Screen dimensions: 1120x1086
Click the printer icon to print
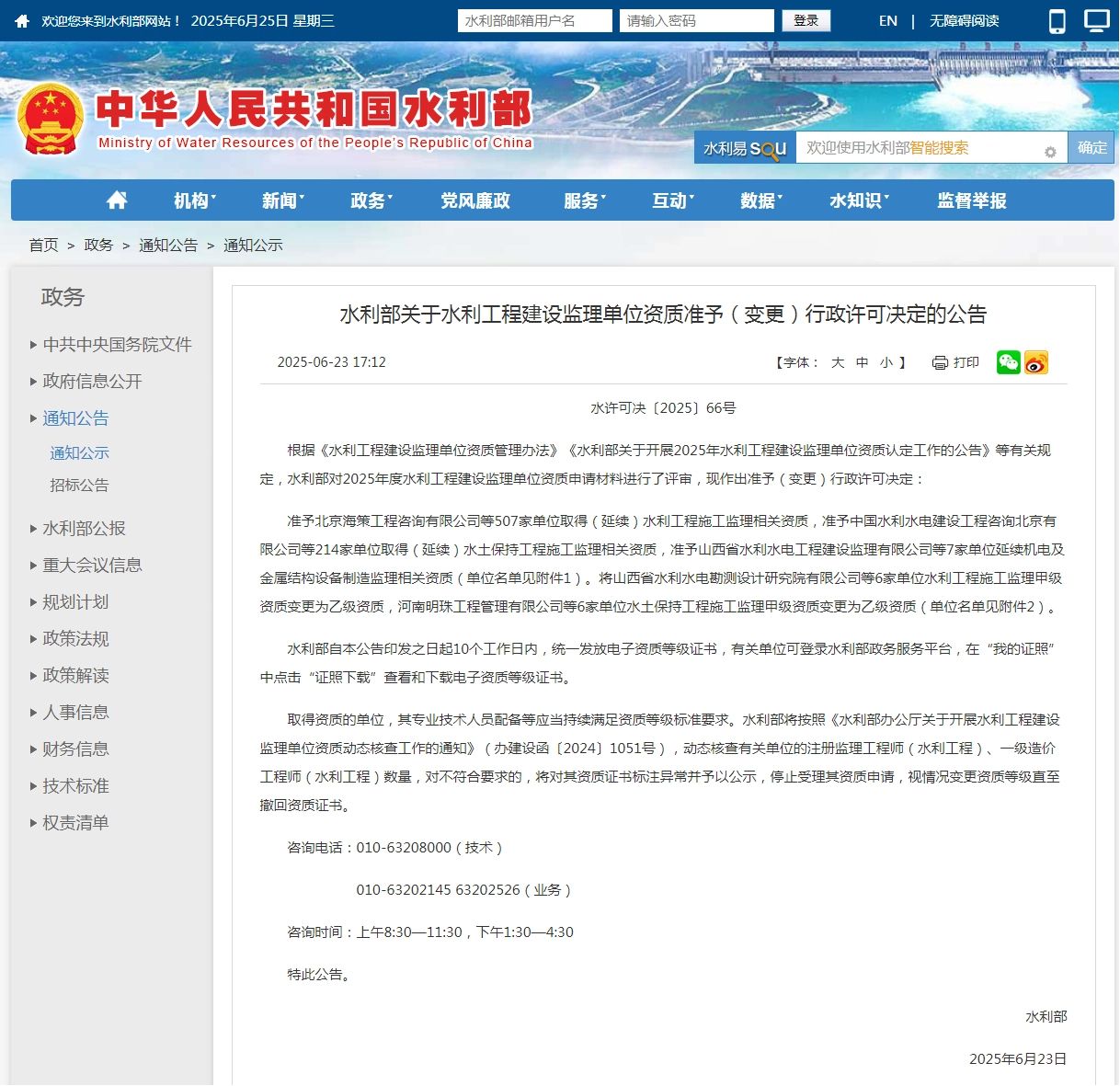coord(940,362)
